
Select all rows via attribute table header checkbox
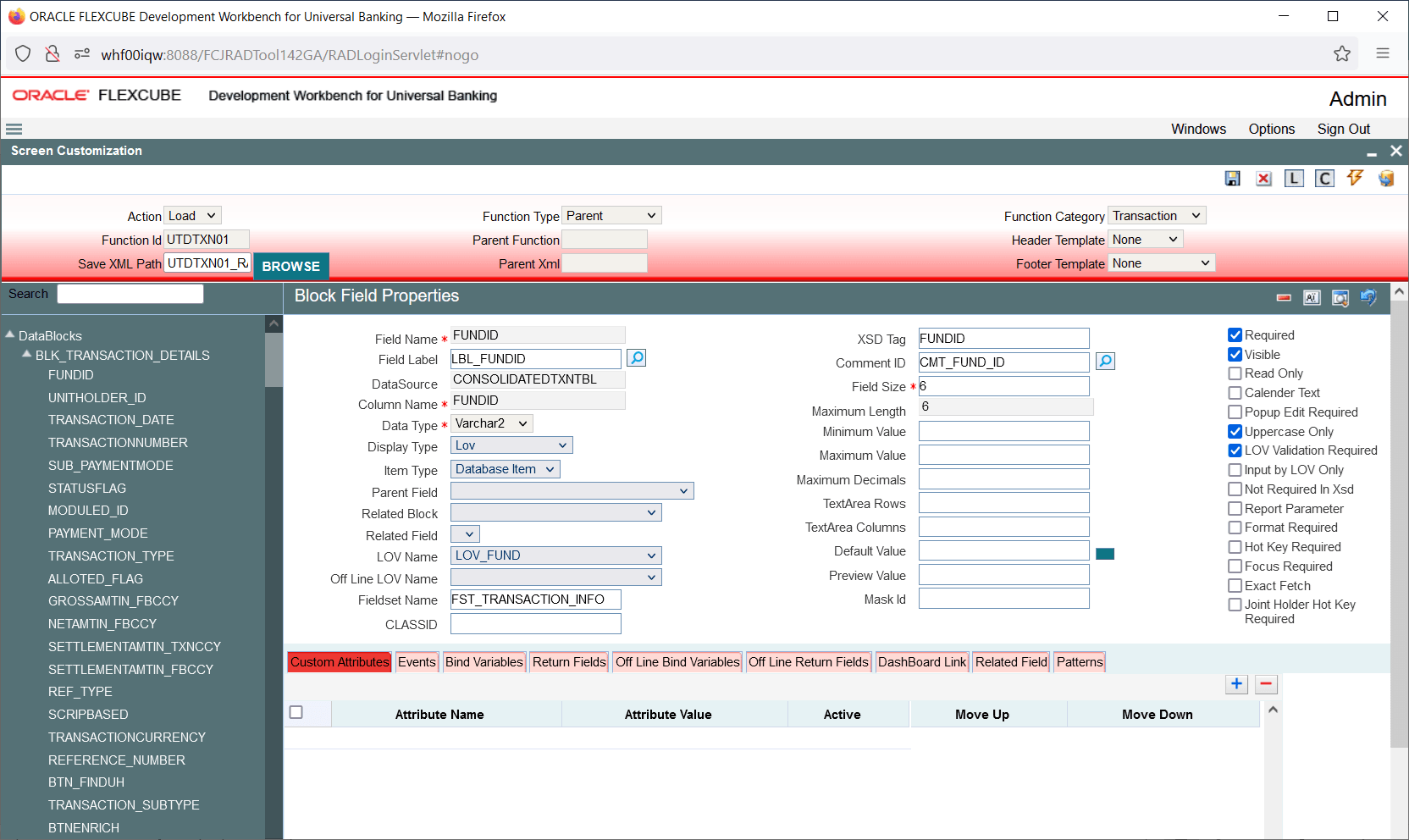point(296,712)
